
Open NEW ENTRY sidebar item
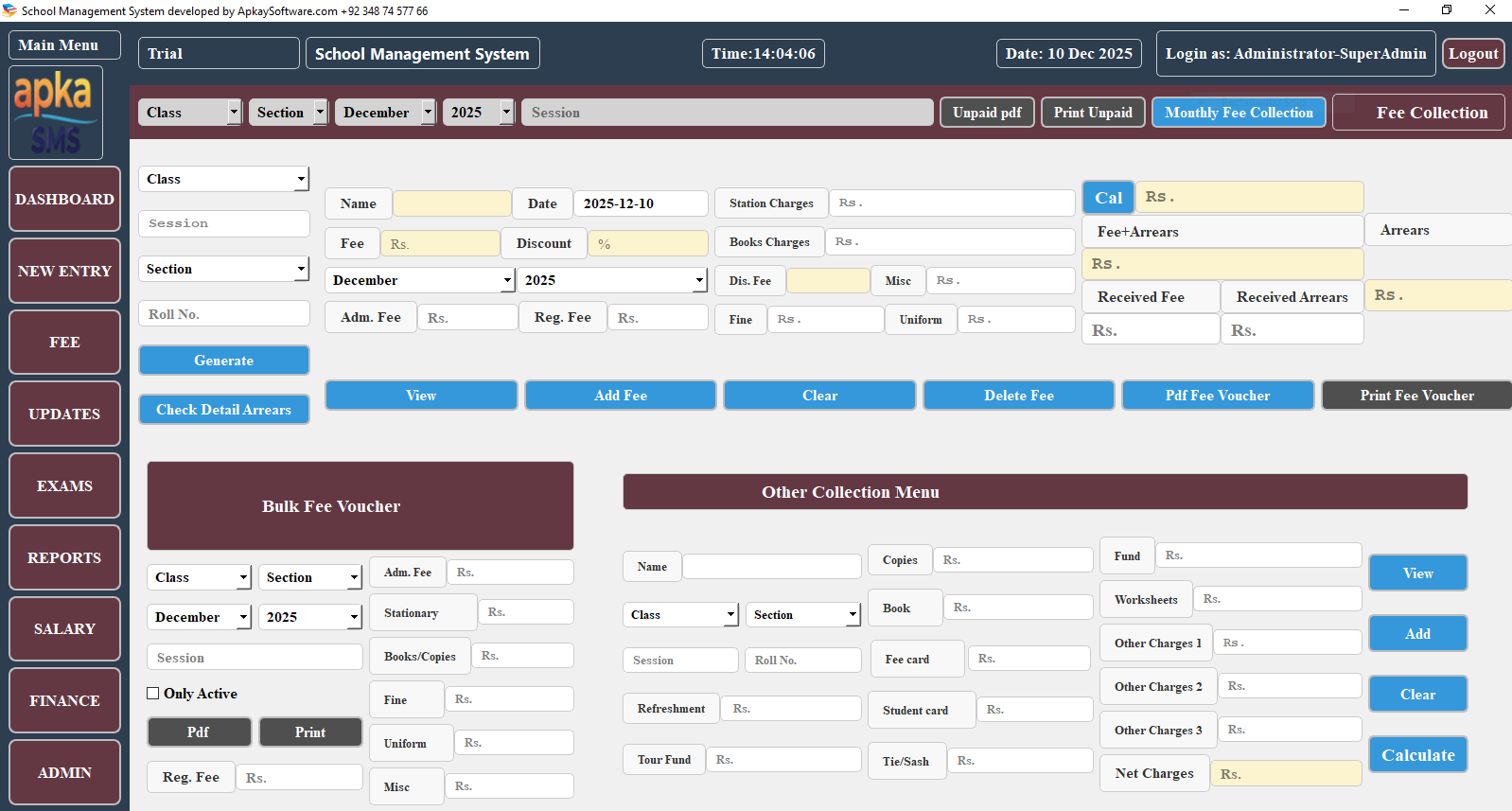(x=64, y=271)
